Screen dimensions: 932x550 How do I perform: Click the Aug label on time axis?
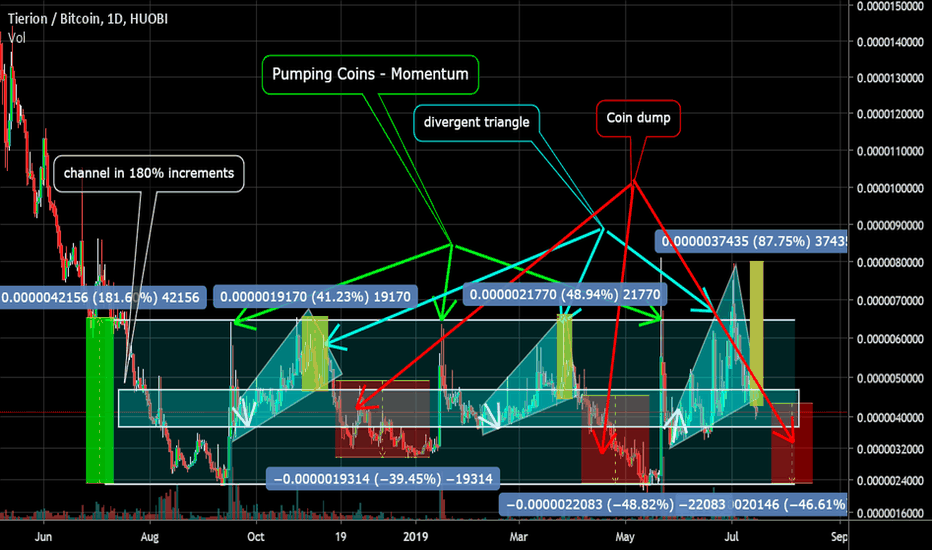click(150, 537)
